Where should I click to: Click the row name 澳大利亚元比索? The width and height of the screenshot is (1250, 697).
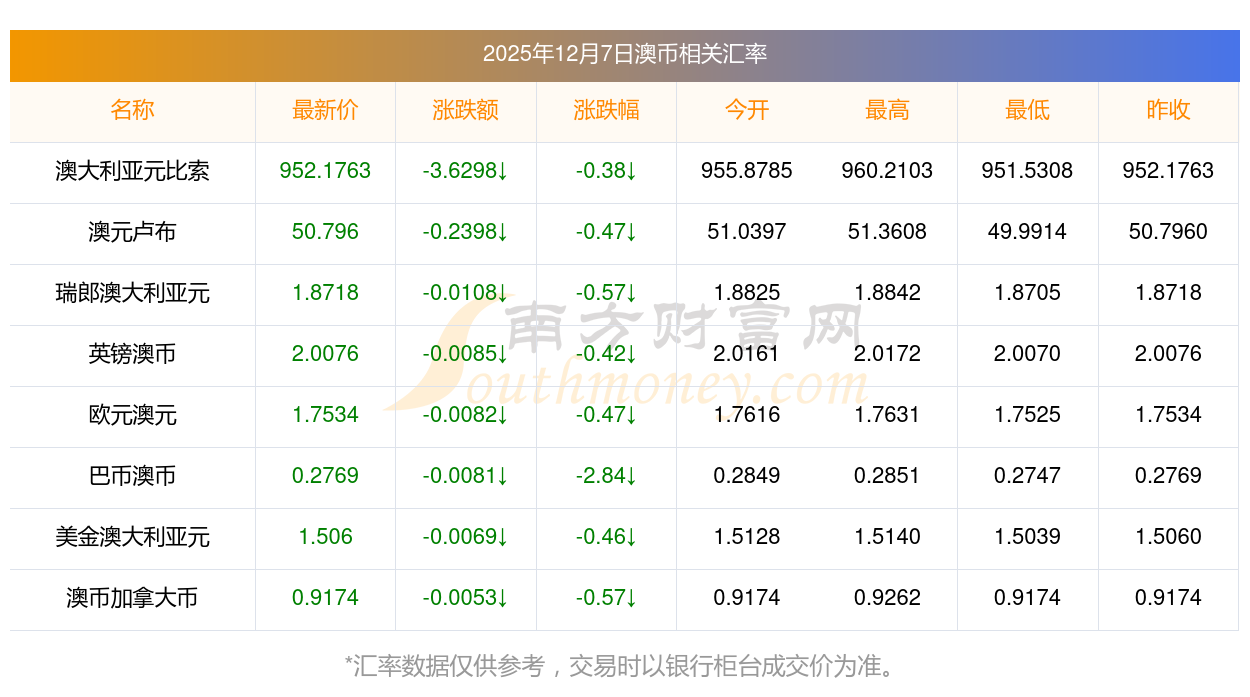(x=133, y=171)
